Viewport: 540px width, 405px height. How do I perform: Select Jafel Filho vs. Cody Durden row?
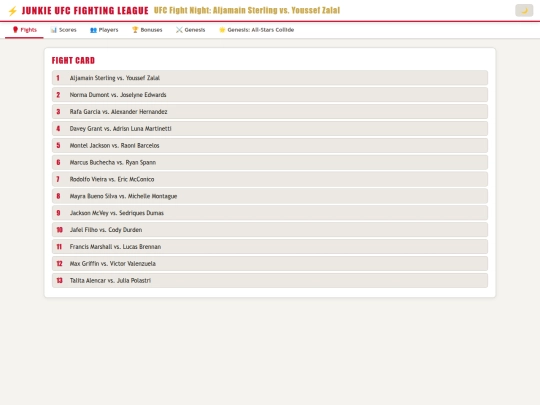pos(270,230)
